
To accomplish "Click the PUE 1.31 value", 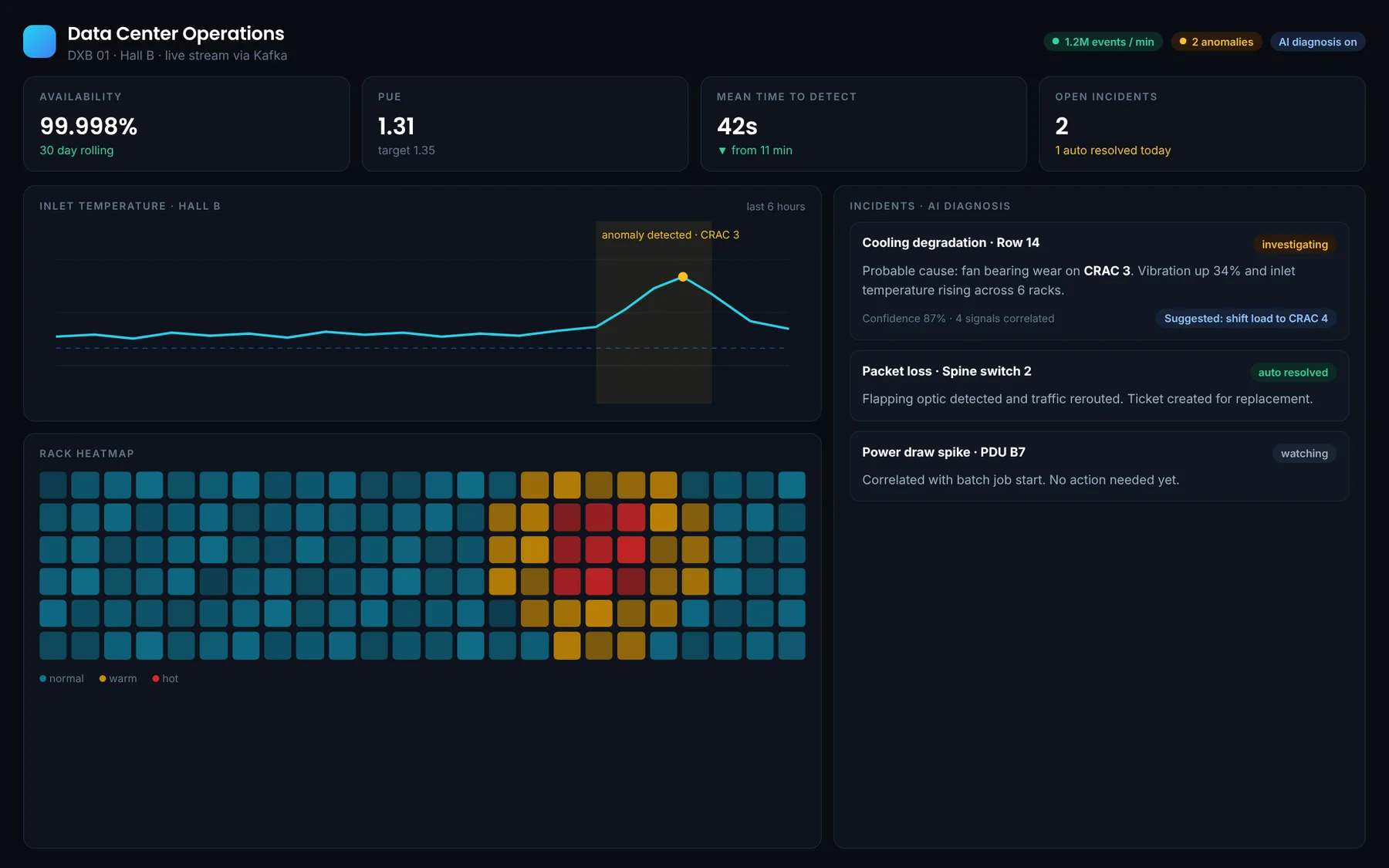I will (x=396, y=126).
